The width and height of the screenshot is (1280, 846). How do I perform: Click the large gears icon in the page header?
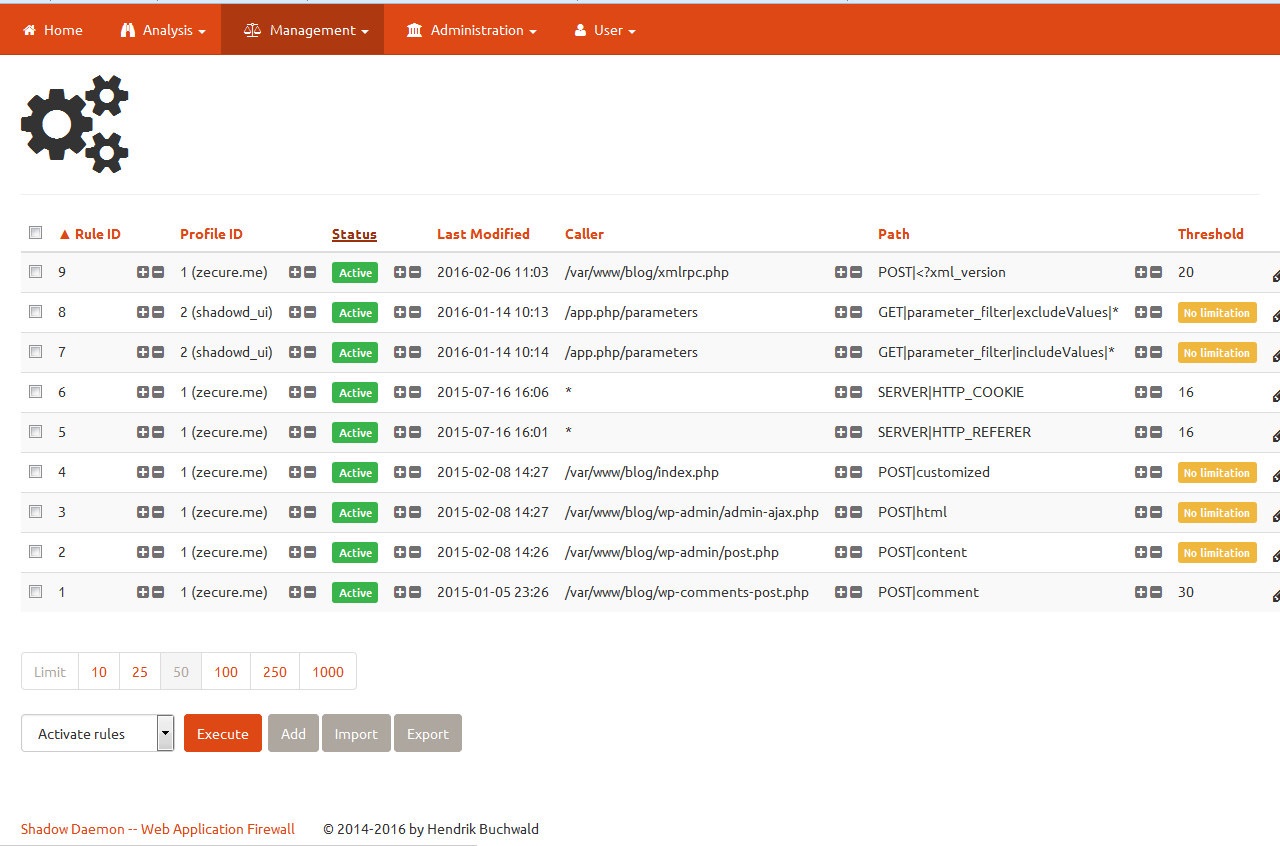point(75,124)
